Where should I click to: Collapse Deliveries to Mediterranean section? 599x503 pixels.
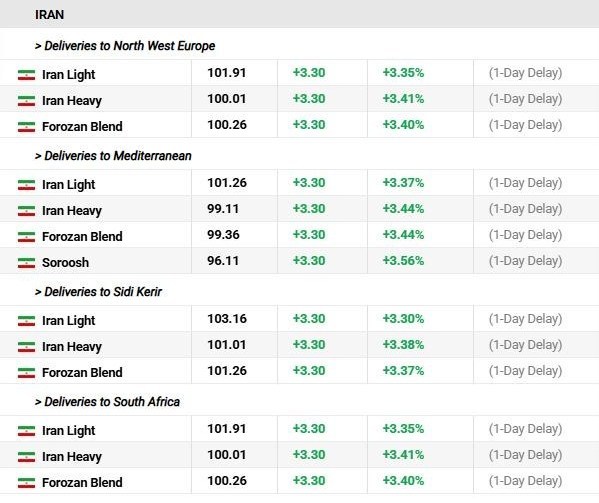pyautogui.click(x=113, y=156)
